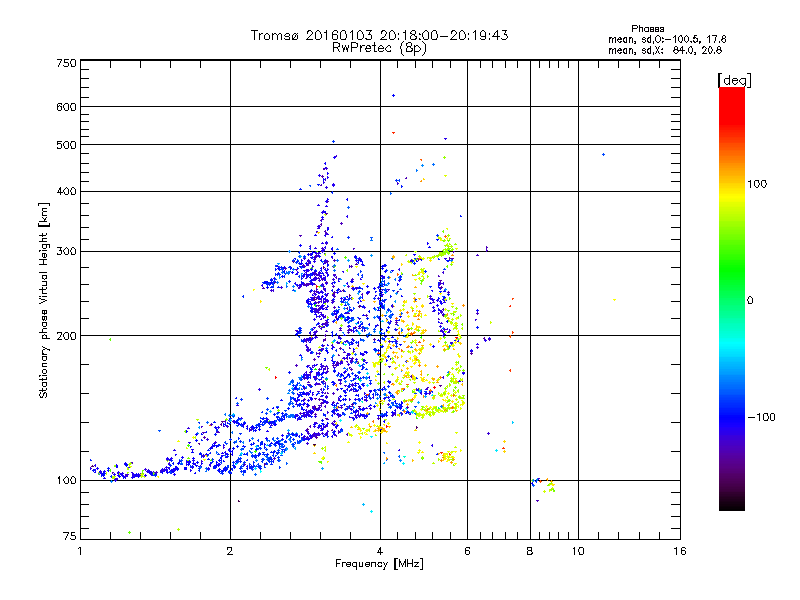Click x-axis tick label '4'
The width and height of the screenshot is (800, 600).
click(x=380, y=551)
